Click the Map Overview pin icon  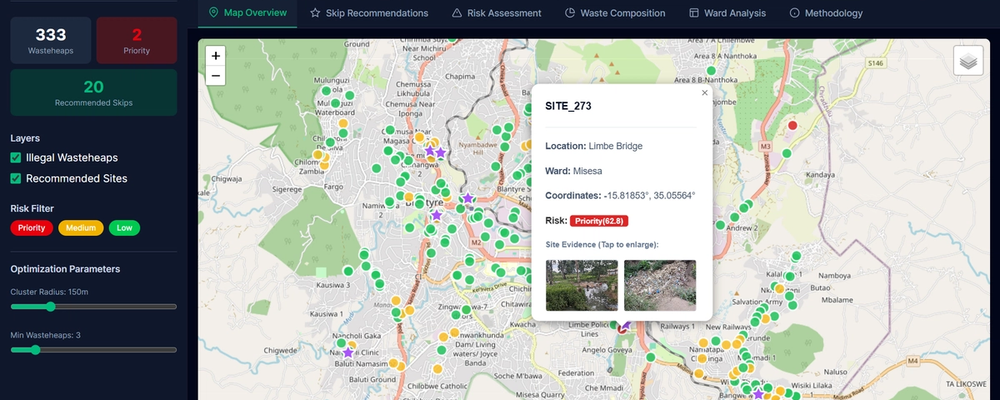click(x=214, y=13)
